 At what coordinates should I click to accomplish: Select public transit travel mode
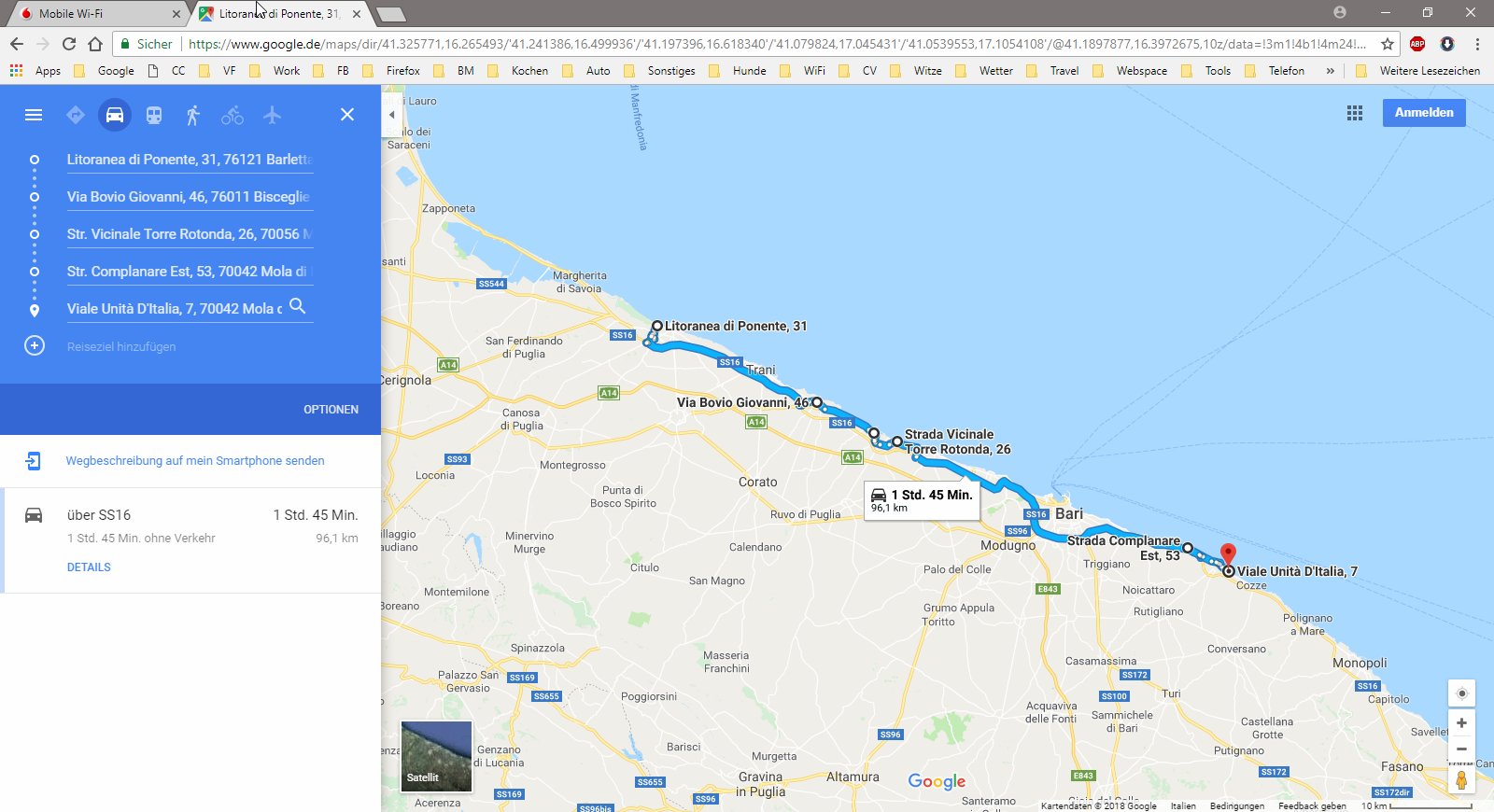[154, 115]
